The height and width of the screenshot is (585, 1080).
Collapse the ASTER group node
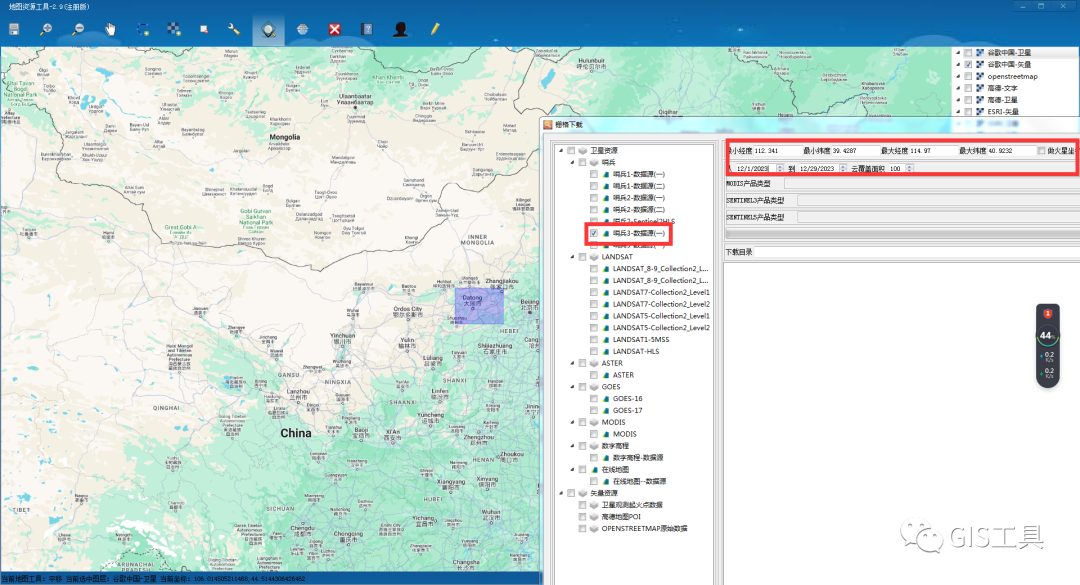tap(572, 363)
